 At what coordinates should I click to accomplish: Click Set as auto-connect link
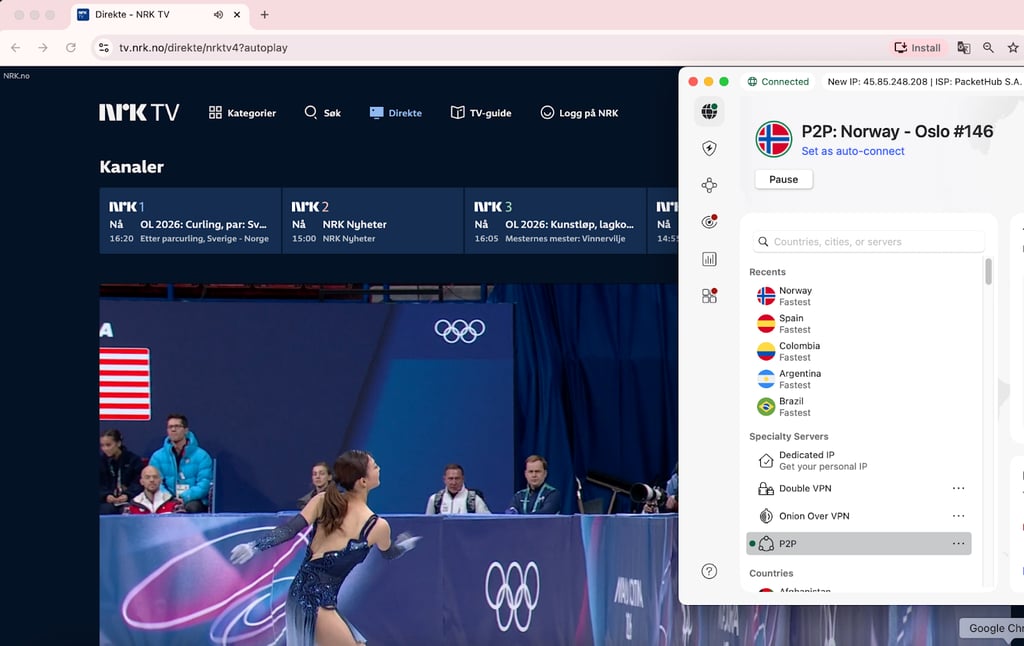click(853, 151)
